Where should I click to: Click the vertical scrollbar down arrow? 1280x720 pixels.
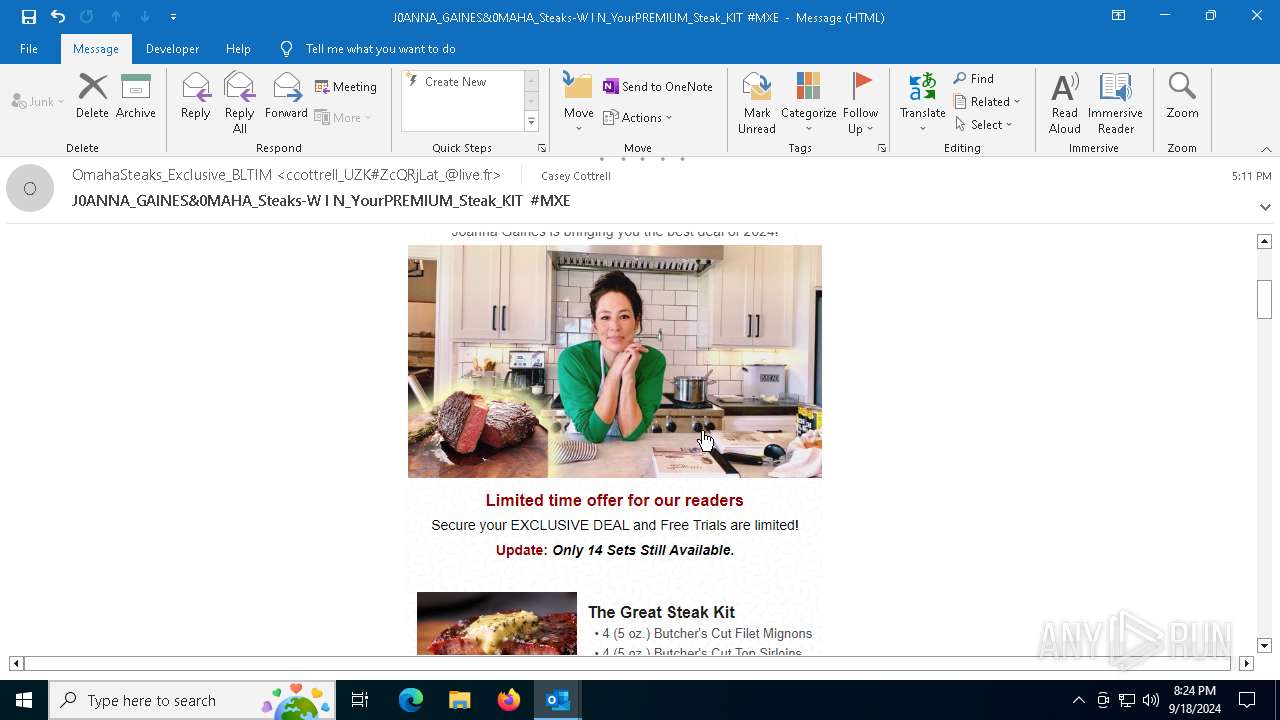point(1264,646)
